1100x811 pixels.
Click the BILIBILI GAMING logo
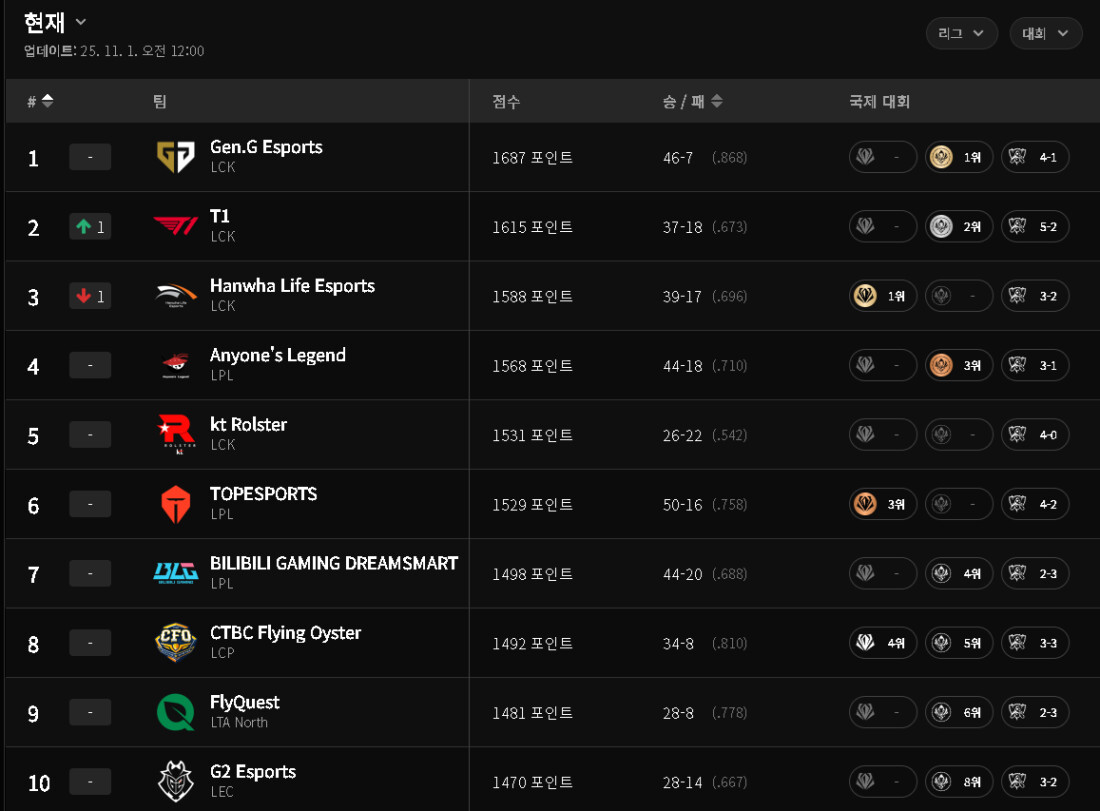176,574
